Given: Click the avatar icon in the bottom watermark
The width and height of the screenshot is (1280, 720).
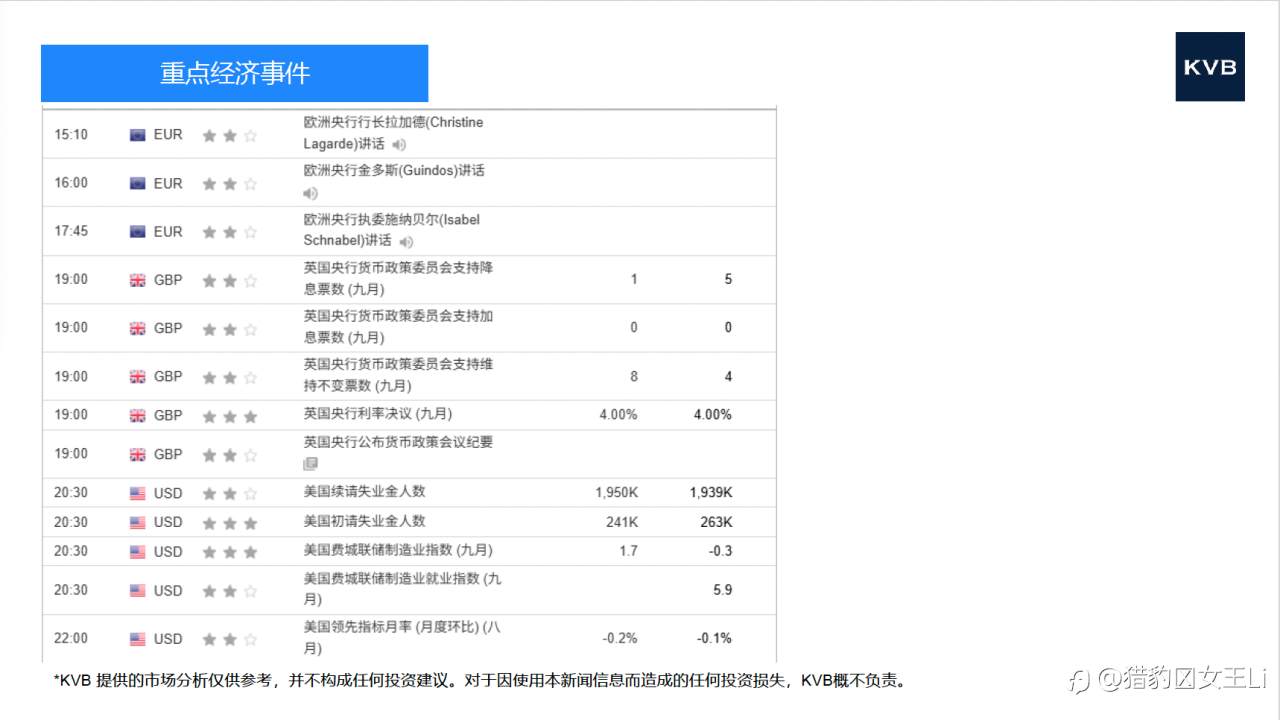Looking at the screenshot, I should [x=1078, y=679].
